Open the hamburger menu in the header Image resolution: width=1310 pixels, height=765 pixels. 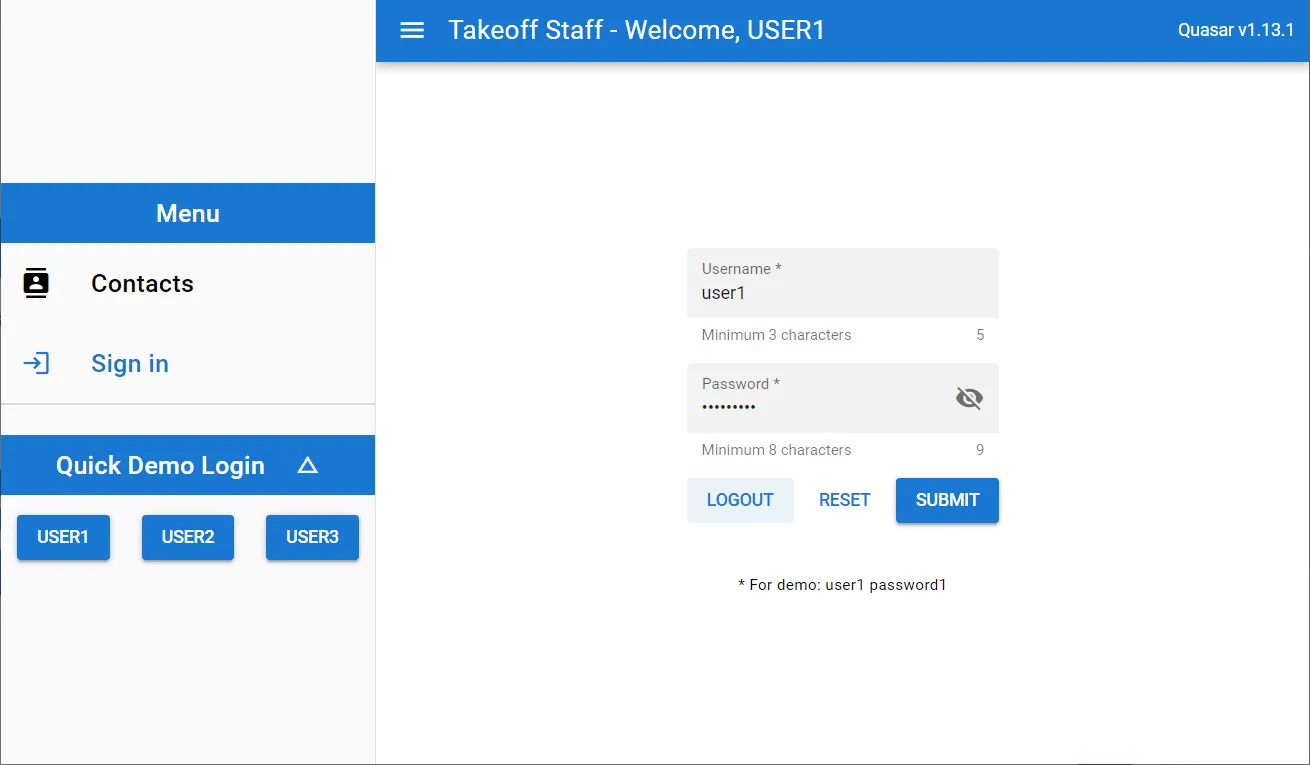click(412, 30)
